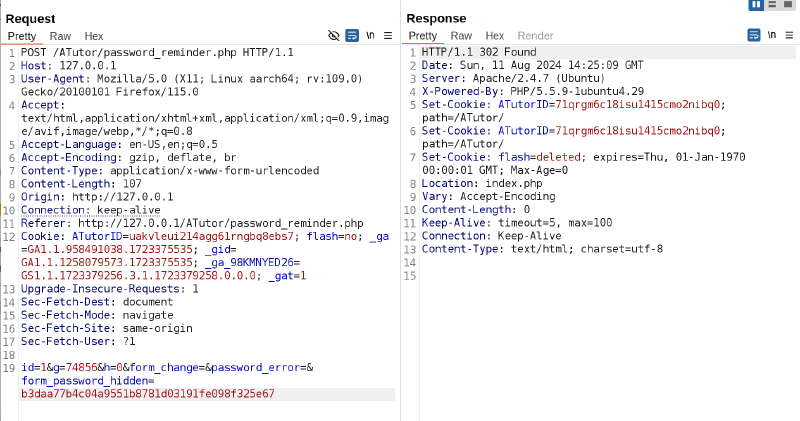Viewport: 800px width, 421px height.
Task: Toggle \n non-printable characters in Request
Action: click(x=370, y=36)
